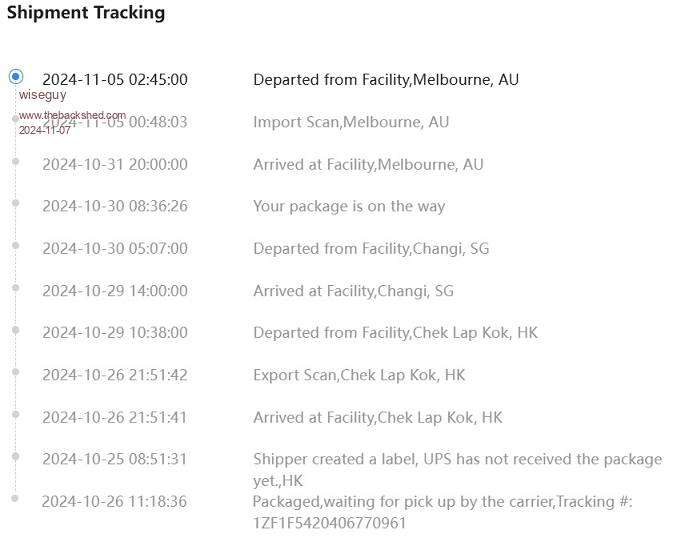Select the timeline dot for Arrived at Changi, SG

15,287
